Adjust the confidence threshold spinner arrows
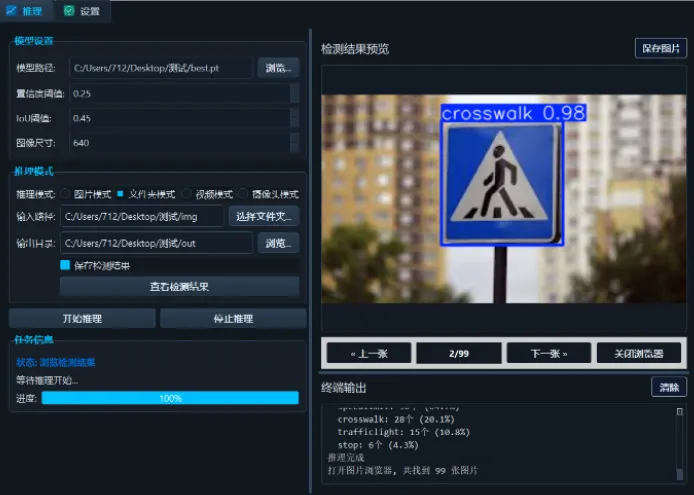Screen dimensions: 694x495 coord(294,93)
